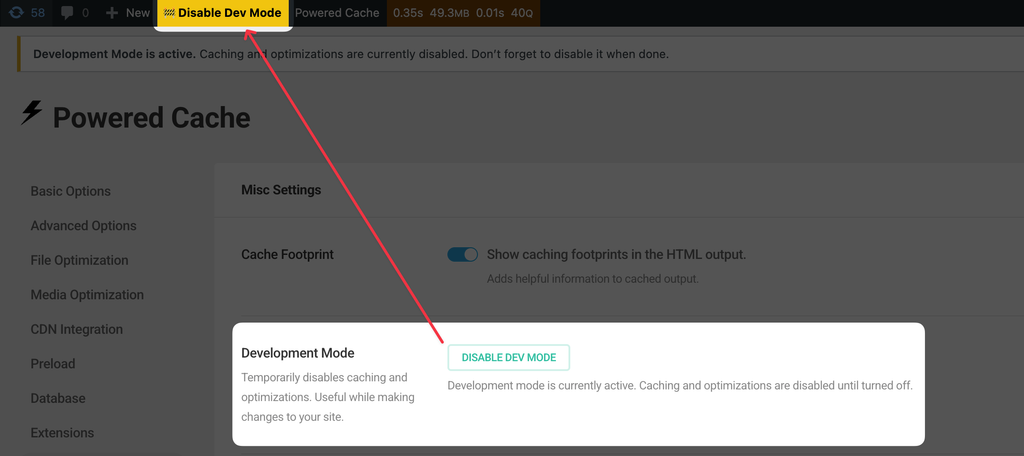Click yellow Disable Dev Mode in admin bar
Image resolution: width=1024 pixels, height=456 pixels.
tap(222, 13)
